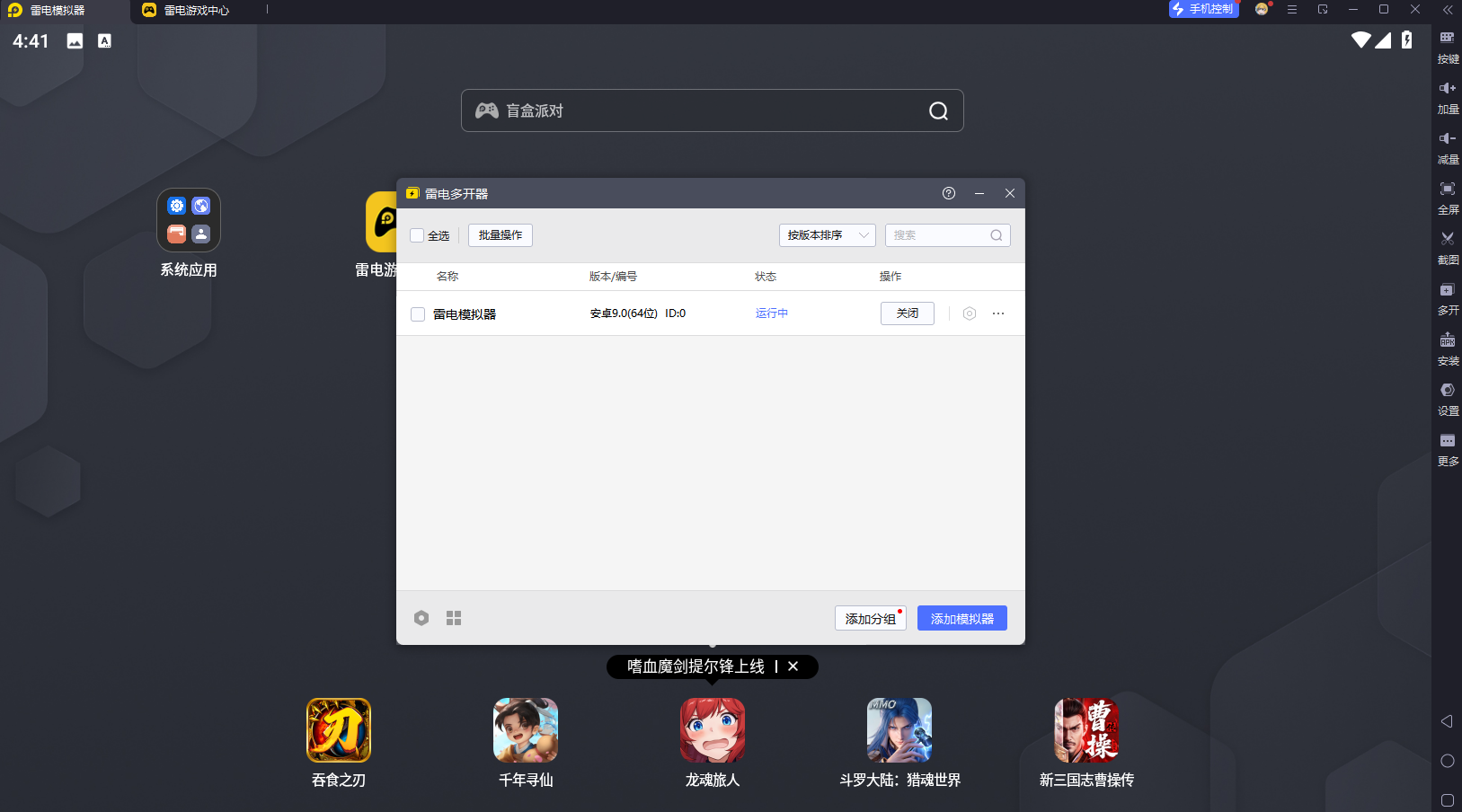
Task: Click the 4:41 clock in status bar
Action: point(31,41)
